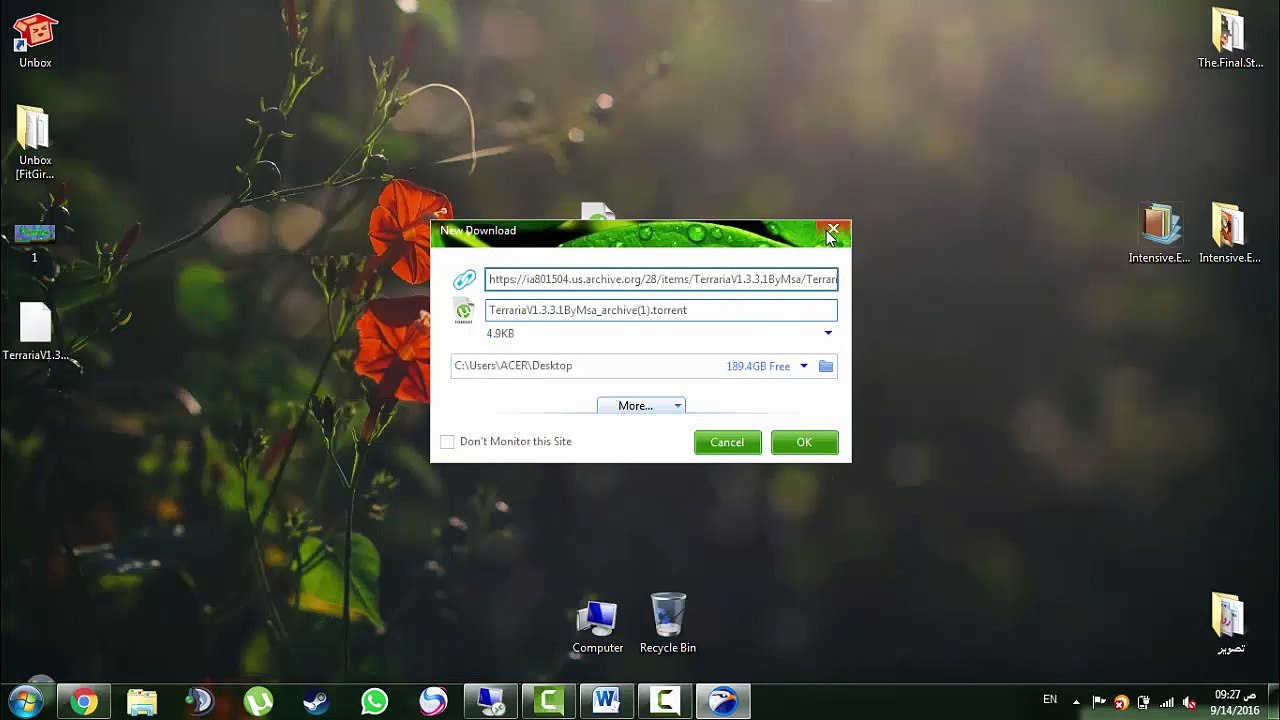The height and width of the screenshot is (720, 1280).
Task: Click into the download URL field
Action: tap(661, 280)
